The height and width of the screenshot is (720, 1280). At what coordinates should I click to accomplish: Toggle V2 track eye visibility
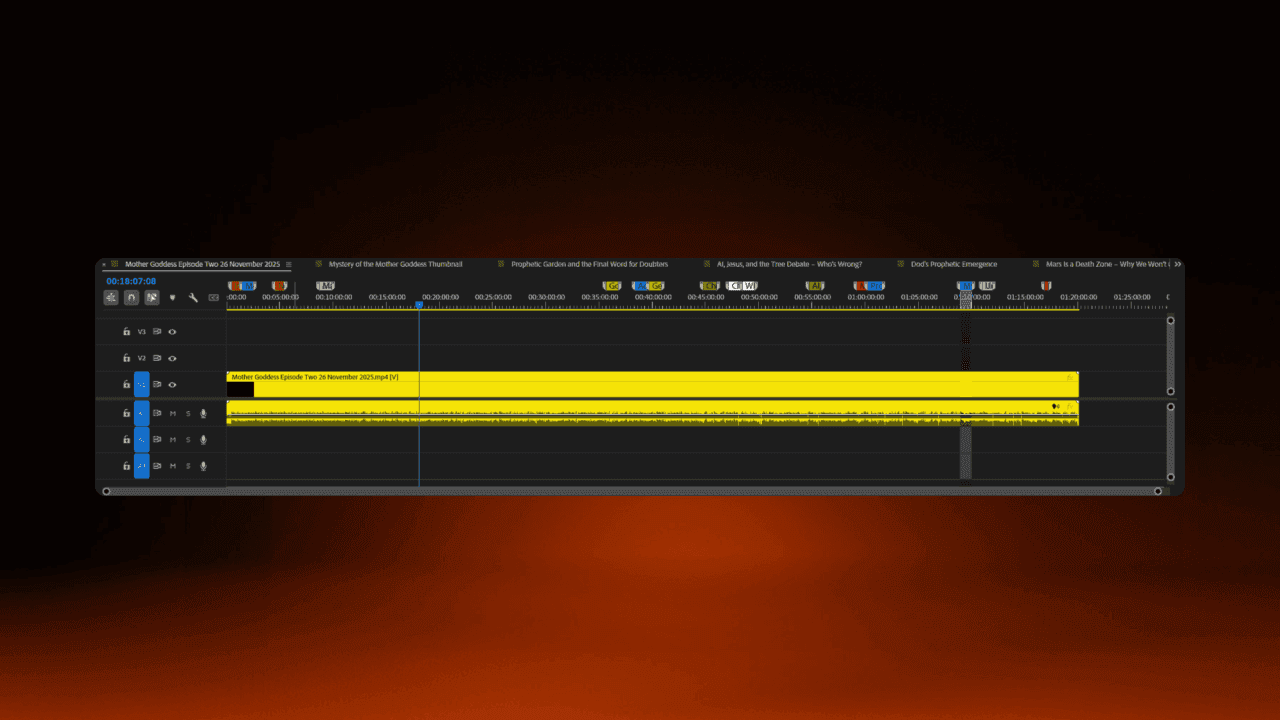tap(172, 358)
